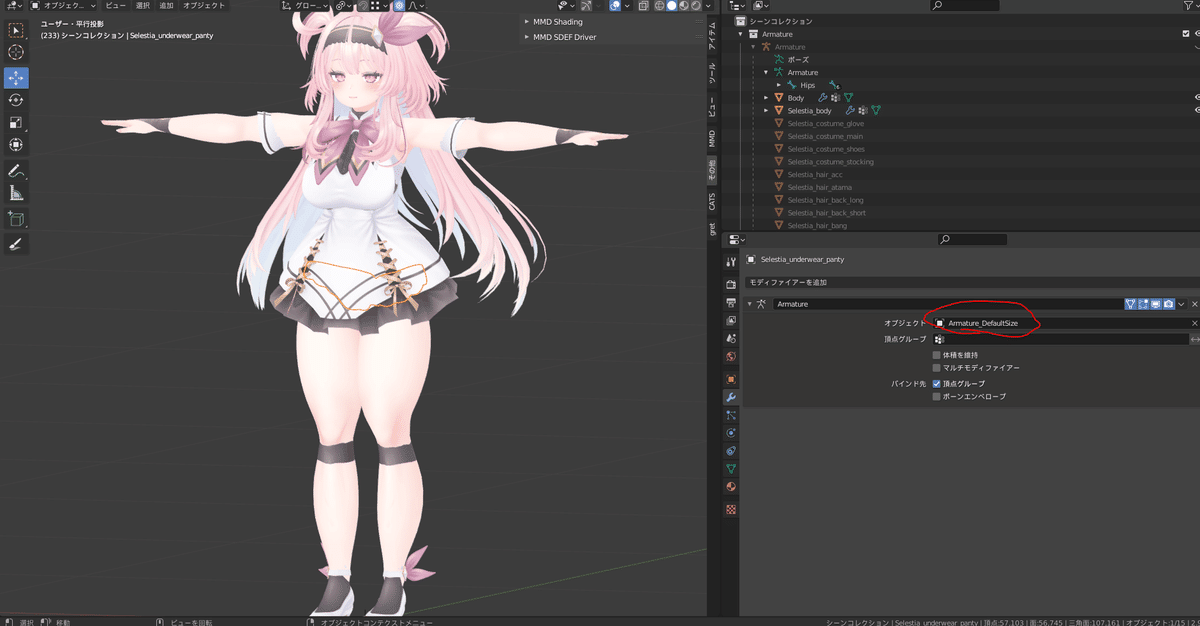Select the Annotate tool
The image size is (1200, 626).
tap(17, 171)
